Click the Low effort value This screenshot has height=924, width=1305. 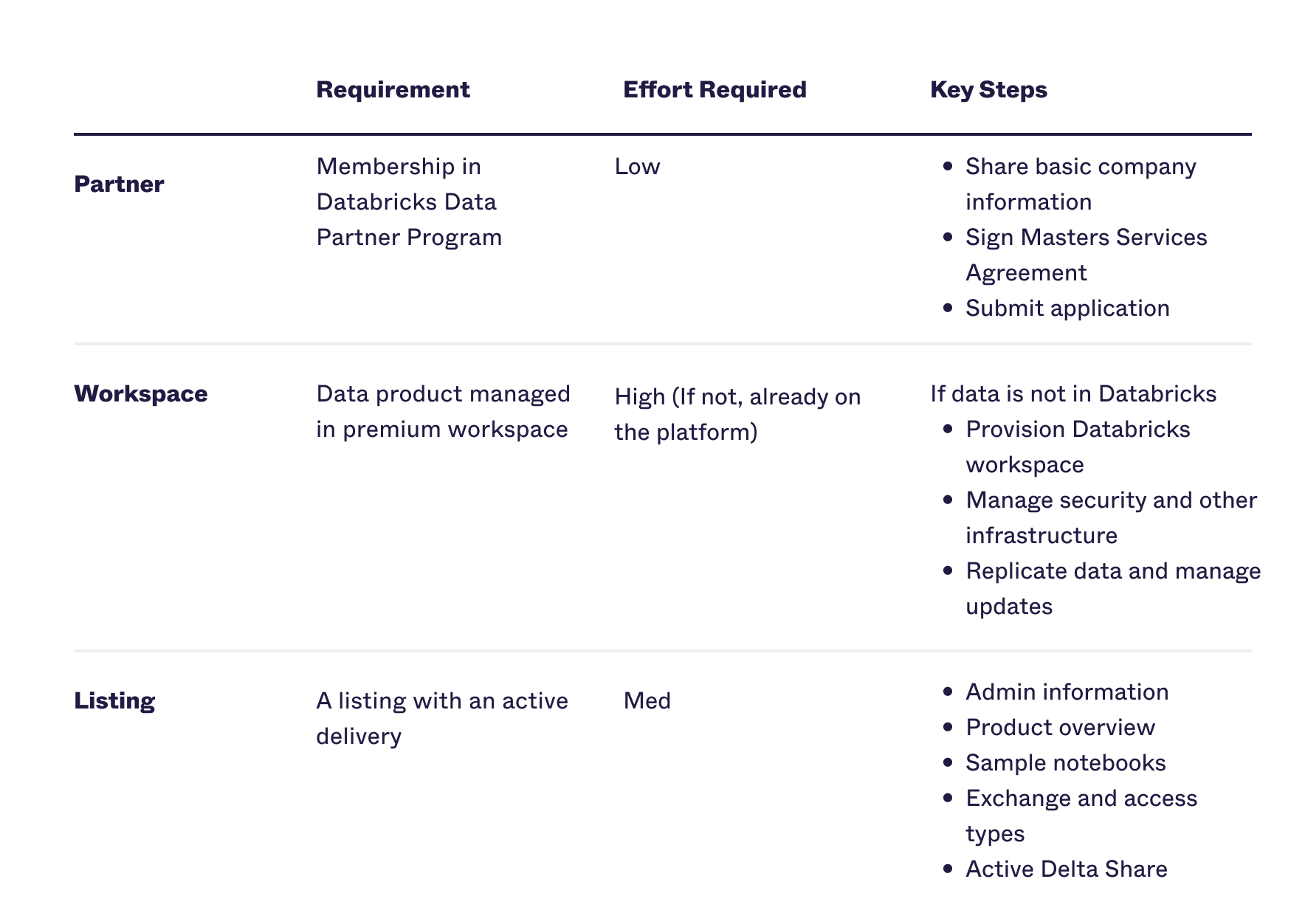[x=637, y=167]
